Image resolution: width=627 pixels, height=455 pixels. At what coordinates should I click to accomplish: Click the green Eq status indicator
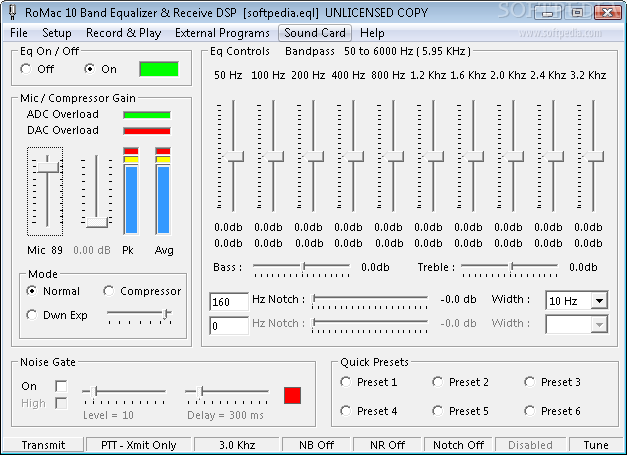tap(158, 70)
